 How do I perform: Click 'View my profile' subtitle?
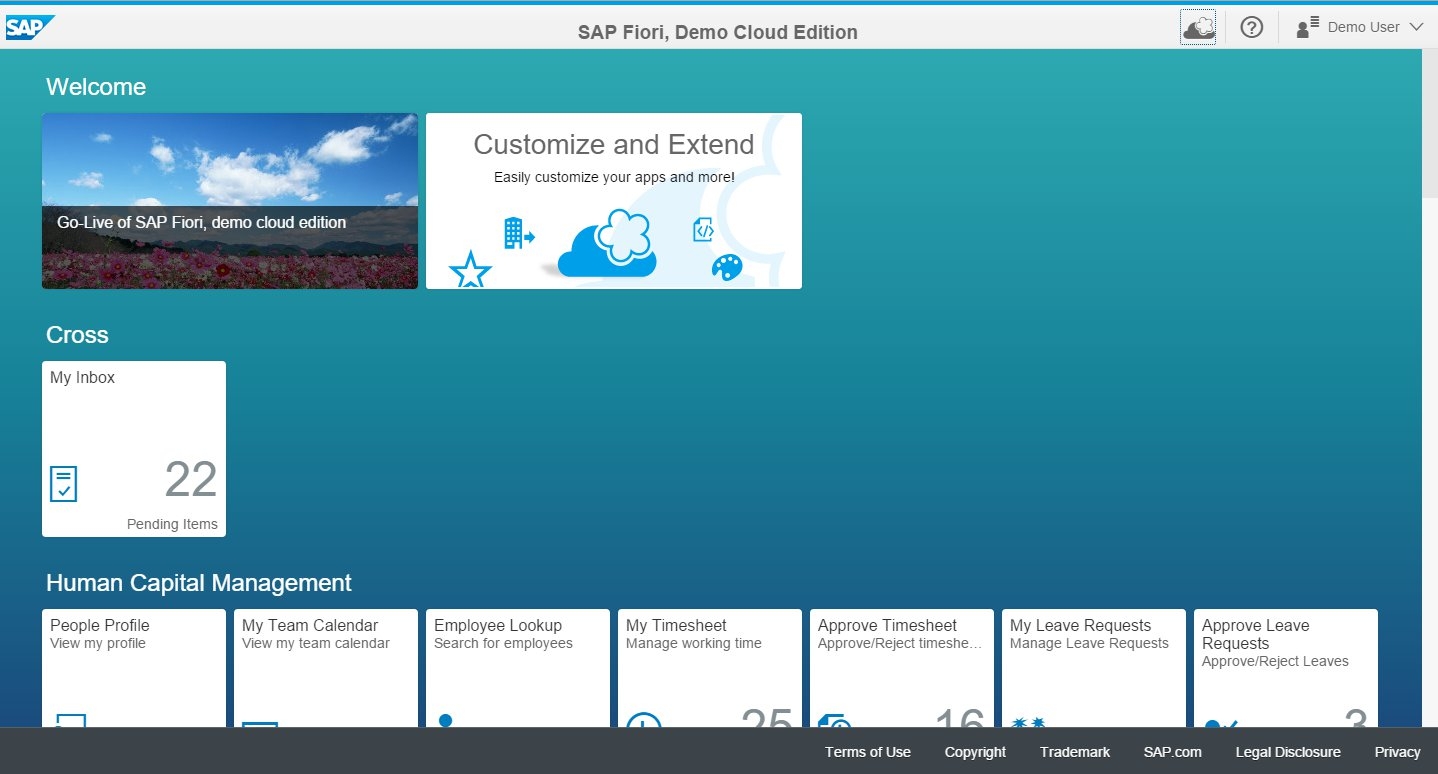pos(98,643)
